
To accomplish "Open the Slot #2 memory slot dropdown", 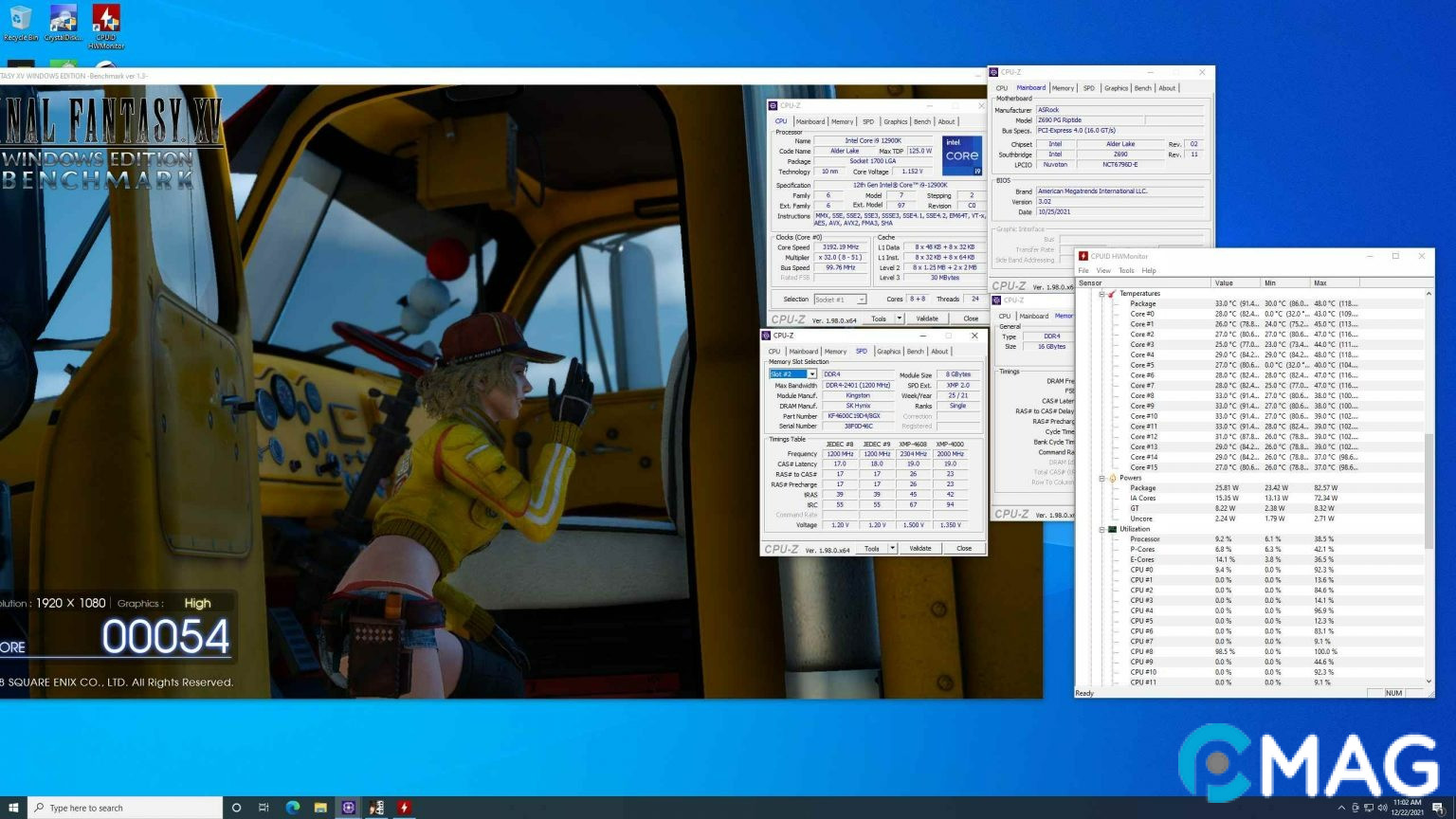I will [811, 374].
